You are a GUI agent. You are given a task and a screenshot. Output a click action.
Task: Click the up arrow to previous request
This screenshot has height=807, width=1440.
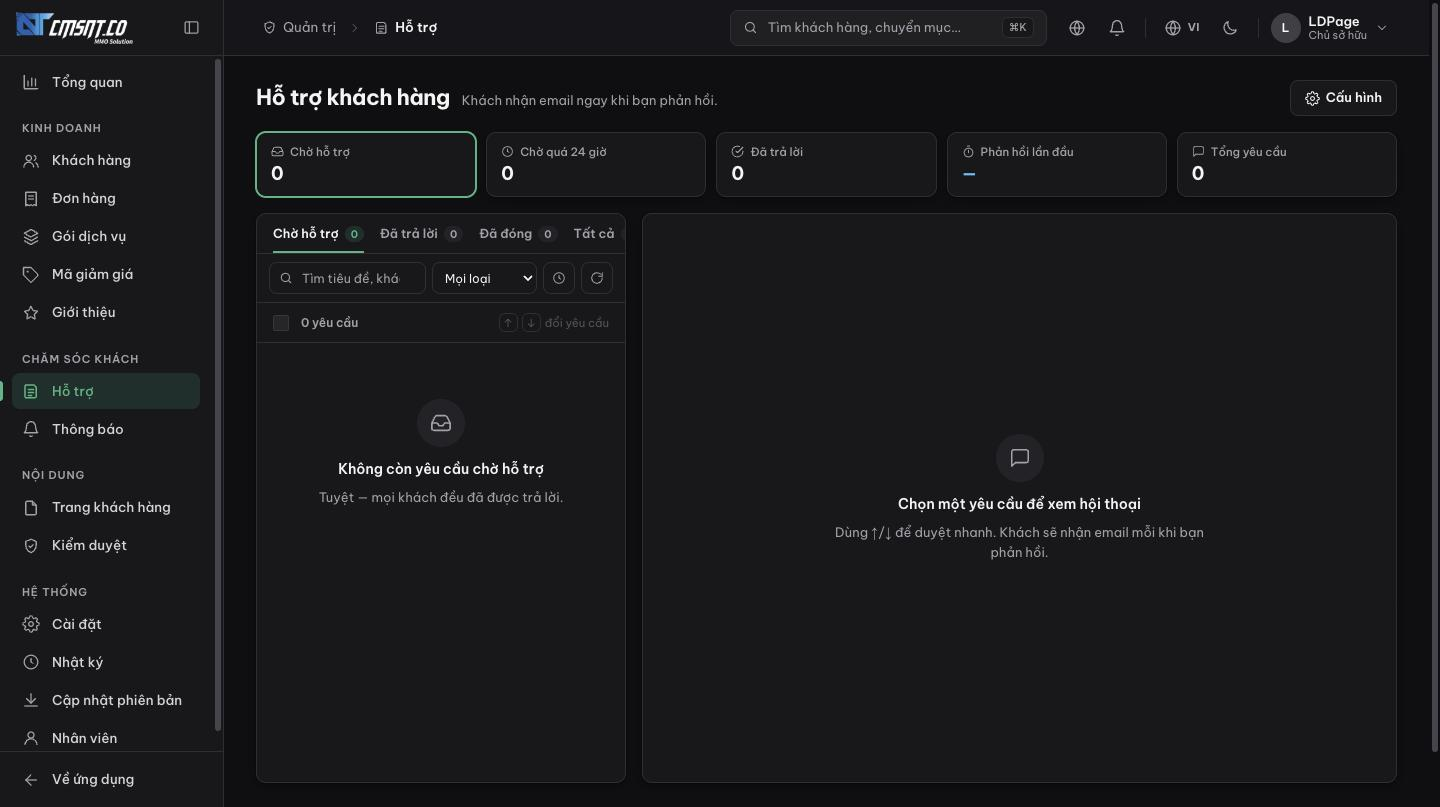click(508, 322)
